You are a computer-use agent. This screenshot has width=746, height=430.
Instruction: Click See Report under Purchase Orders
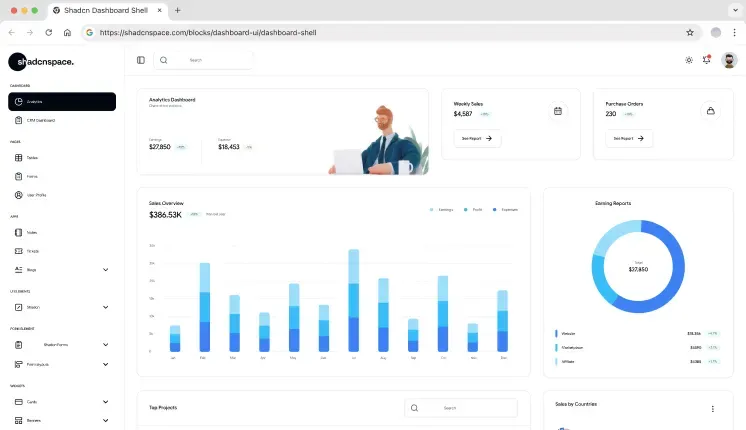pyautogui.click(x=629, y=139)
